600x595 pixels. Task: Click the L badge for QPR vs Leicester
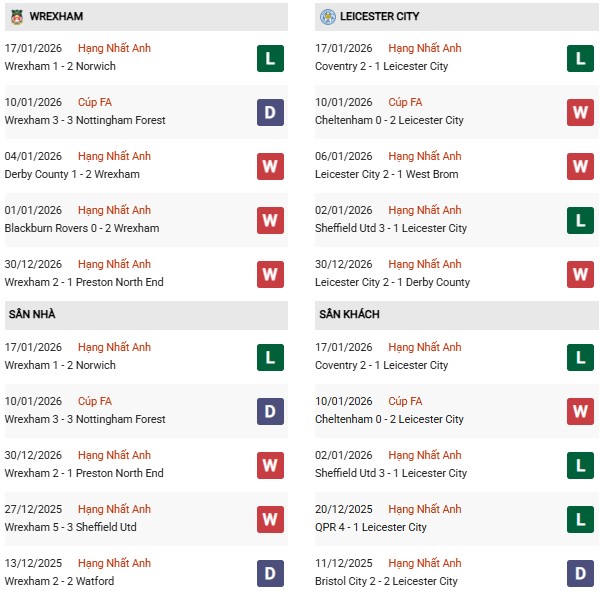[580, 519]
